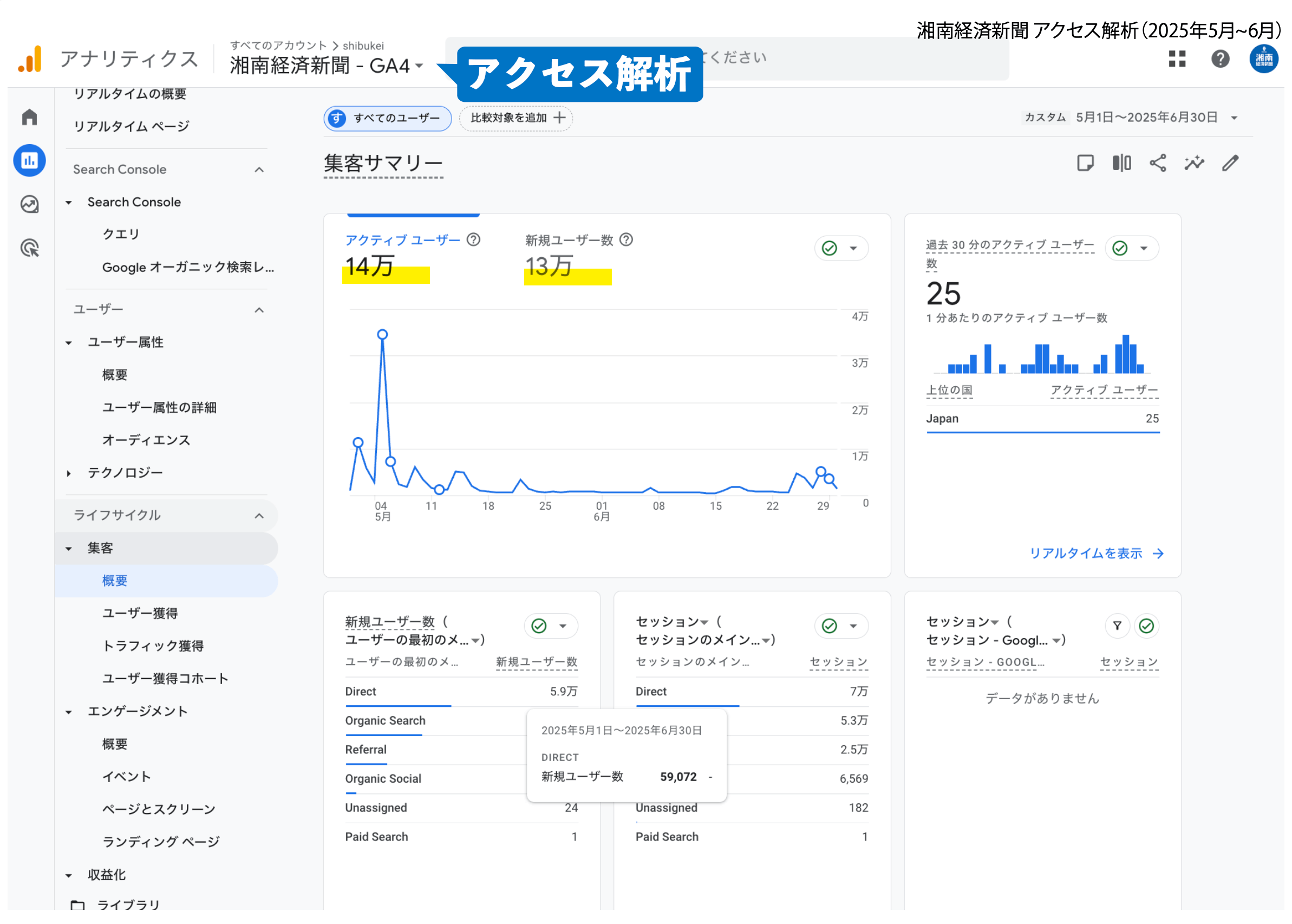This screenshot has width=1292, height=924.
Task: Click the すべてのユーザー segment chip
Action: tap(388, 118)
